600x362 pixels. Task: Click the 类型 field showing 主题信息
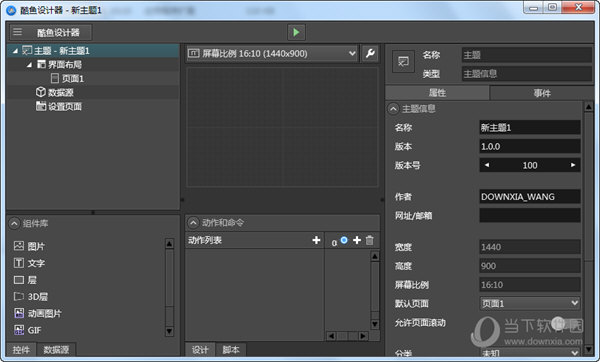pyautogui.click(x=527, y=73)
